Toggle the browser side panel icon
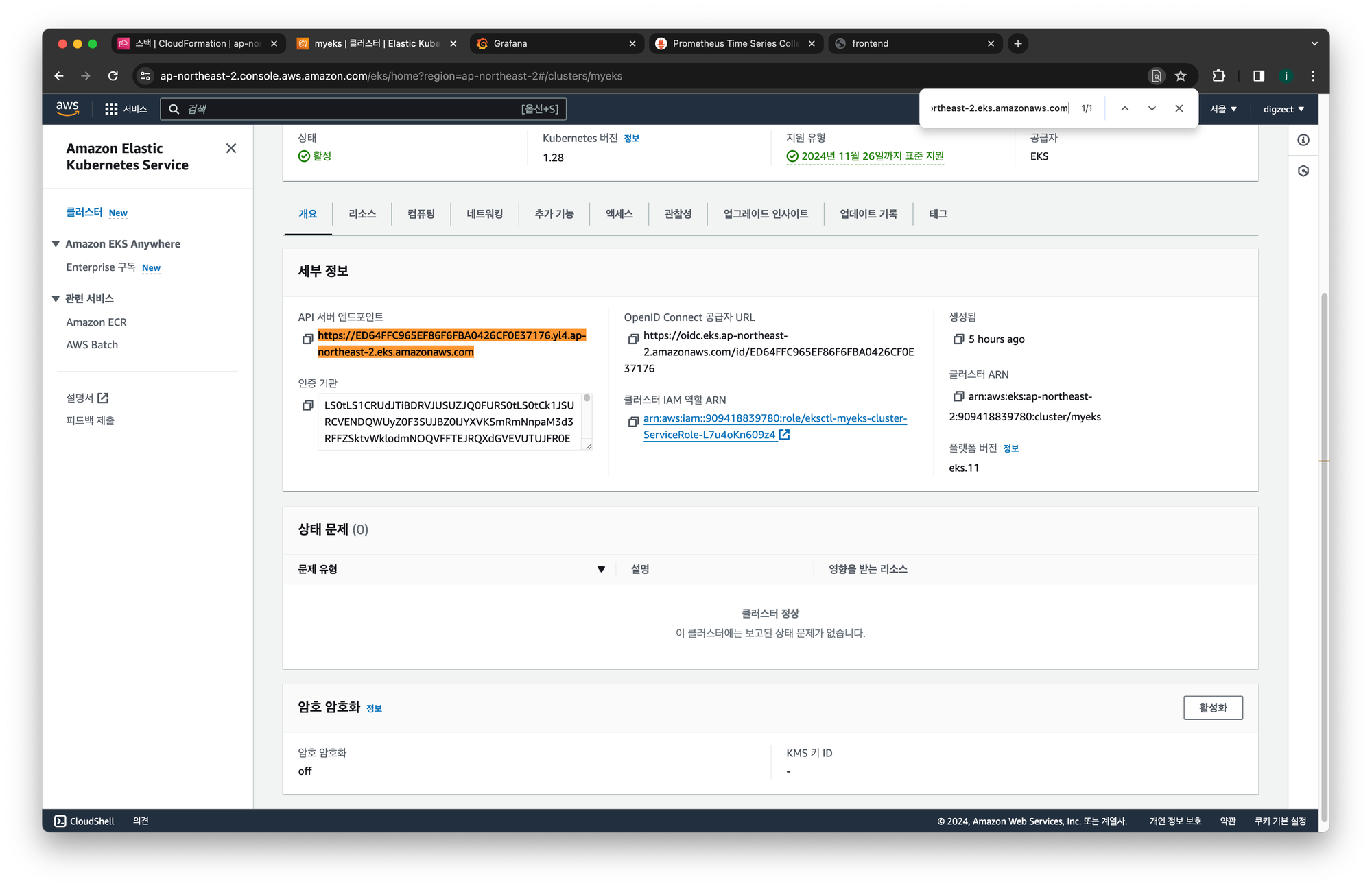 pos(1259,76)
